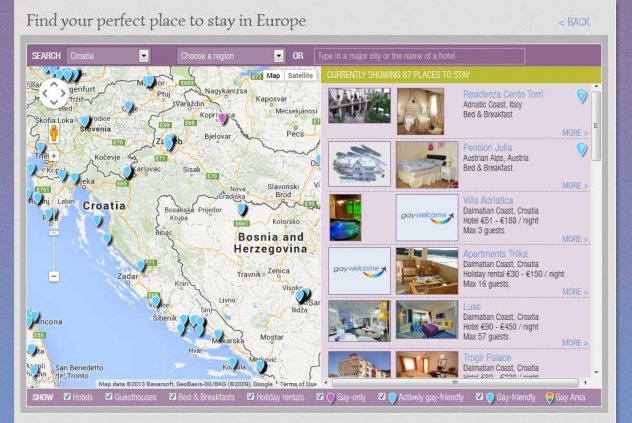Click the blue marker near Korcula
Viewport: 632px width, 423px height.
point(233,363)
